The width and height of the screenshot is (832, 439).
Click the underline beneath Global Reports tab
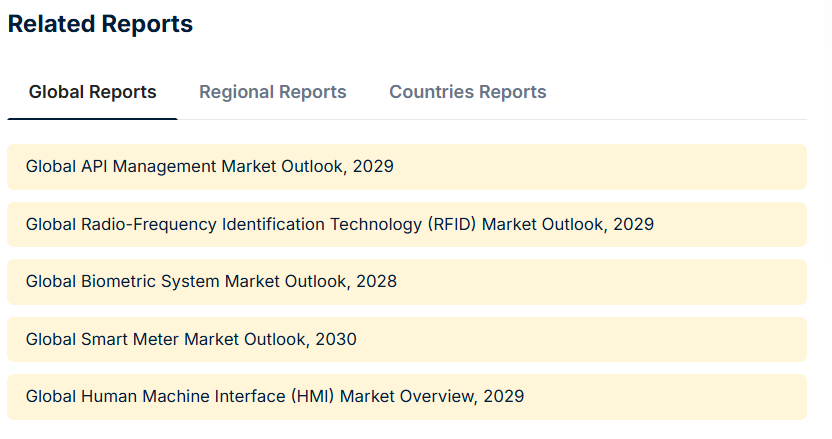pyautogui.click(x=92, y=119)
